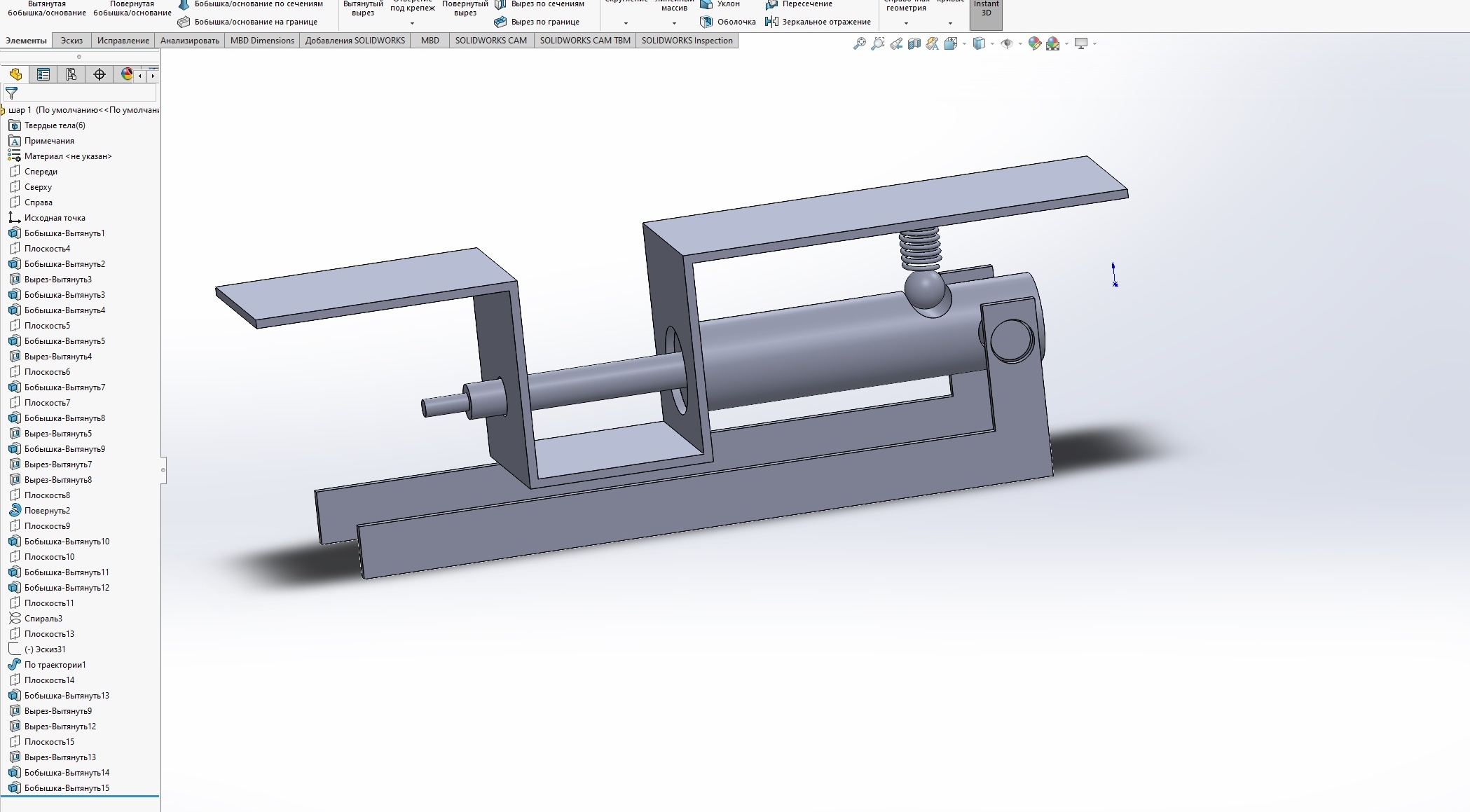The height and width of the screenshot is (812, 1470).
Task: Select Материал <не указан> tree item
Action: 68,156
